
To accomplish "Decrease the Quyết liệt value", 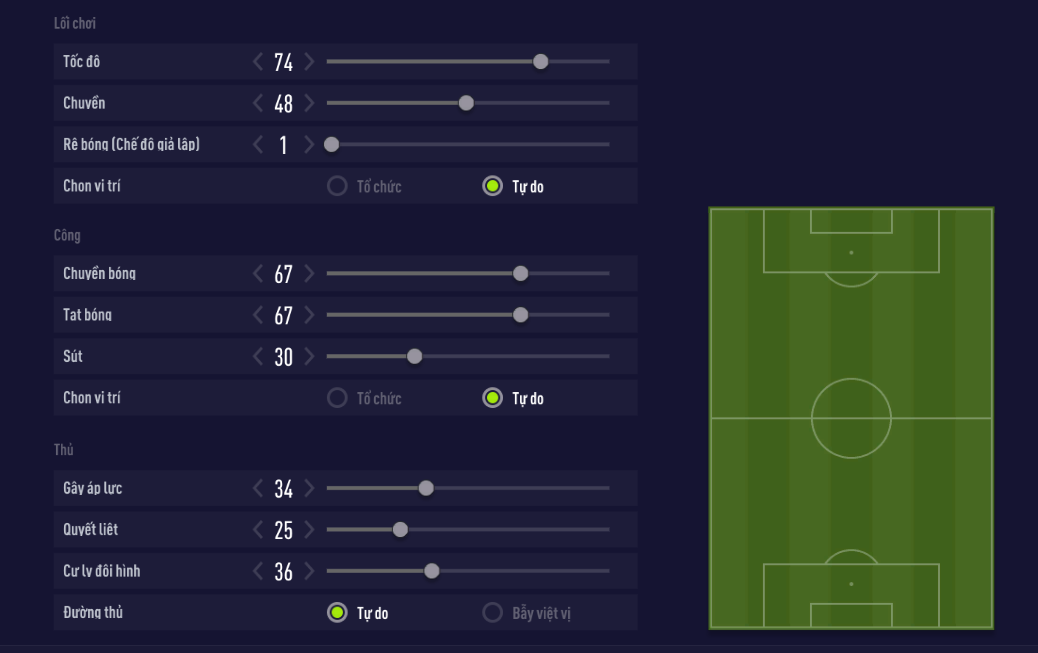I will 258,529.
